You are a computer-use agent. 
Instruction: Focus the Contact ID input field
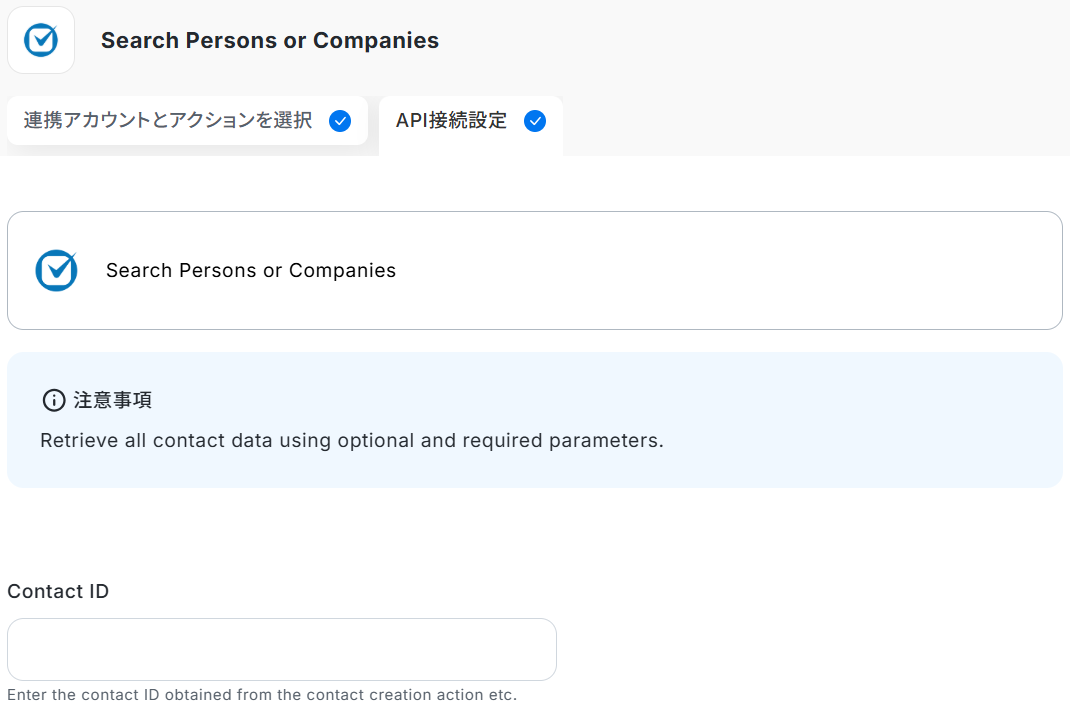click(281, 649)
